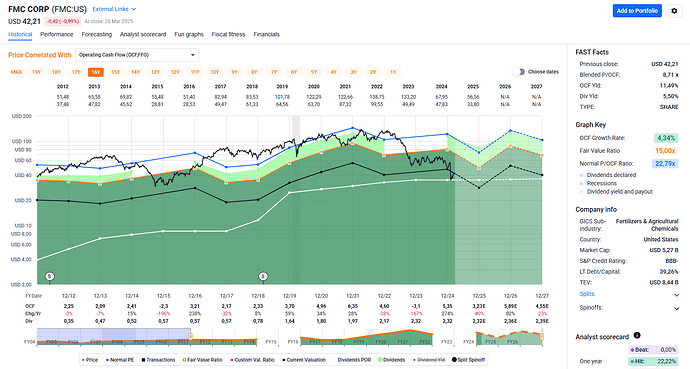
Task: Toggle Recessions in Graph Key
Action: click(598, 183)
